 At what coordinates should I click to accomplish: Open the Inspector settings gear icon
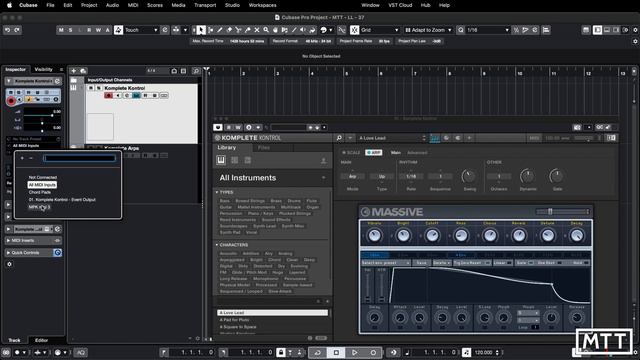pos(9,264)
